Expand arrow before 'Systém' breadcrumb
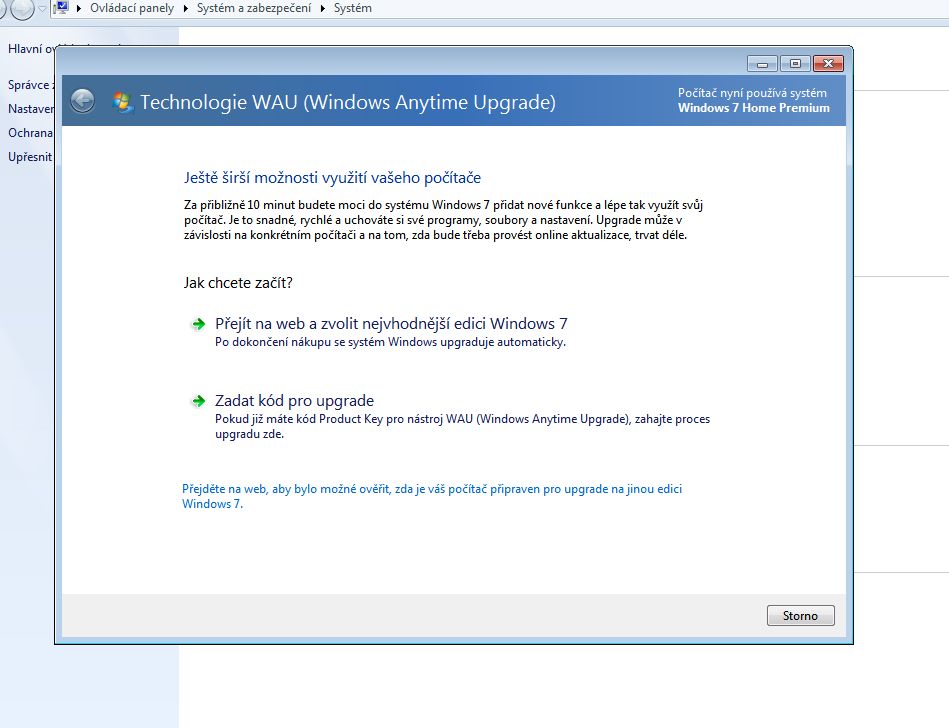The height and width of the screenshot is (728, 949). pos(323,8)
